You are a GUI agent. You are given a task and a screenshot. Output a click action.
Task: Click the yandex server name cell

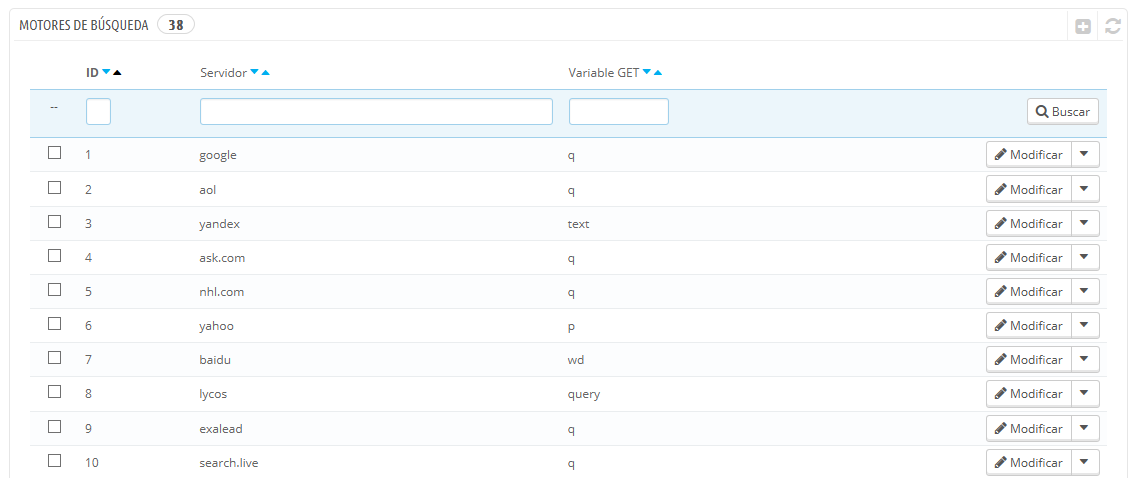219,224
